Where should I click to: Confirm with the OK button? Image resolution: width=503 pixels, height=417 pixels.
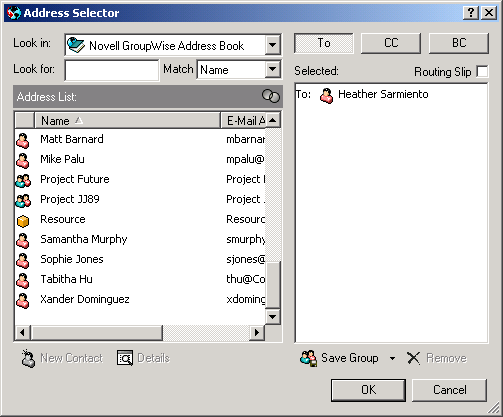368,390
